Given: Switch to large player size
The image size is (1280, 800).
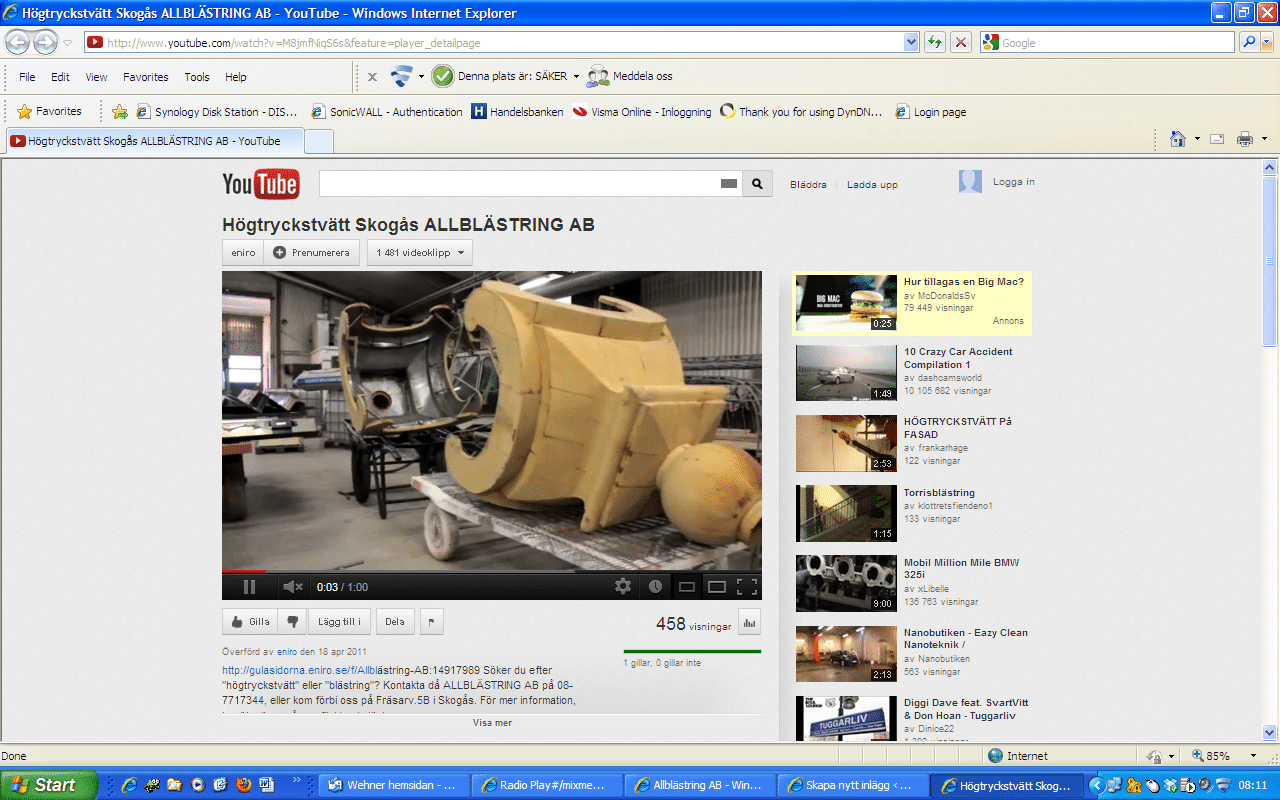Looking at the screenshot, I should point(717,587).
